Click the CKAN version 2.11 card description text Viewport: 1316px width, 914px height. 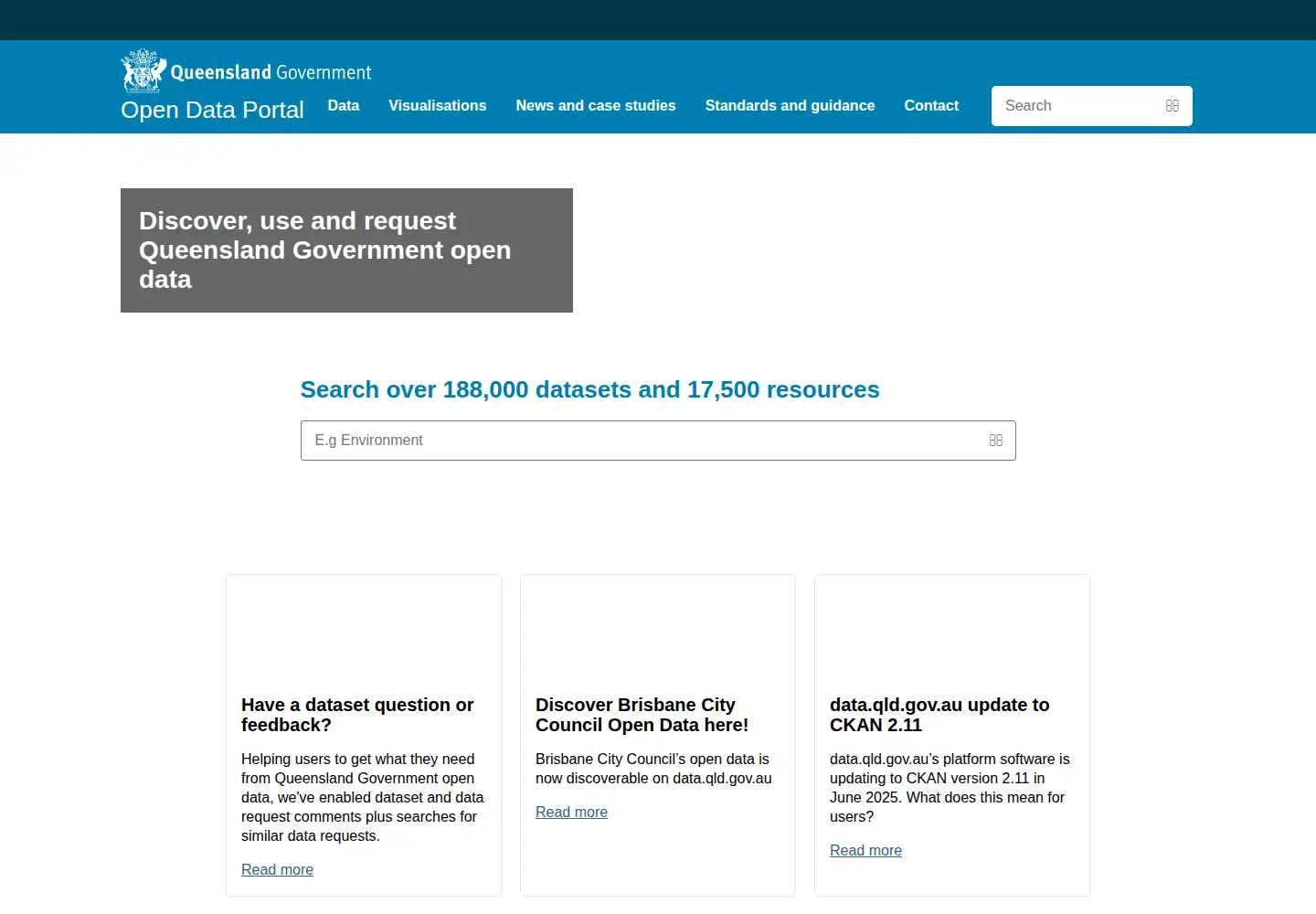[x=950, y=788]
